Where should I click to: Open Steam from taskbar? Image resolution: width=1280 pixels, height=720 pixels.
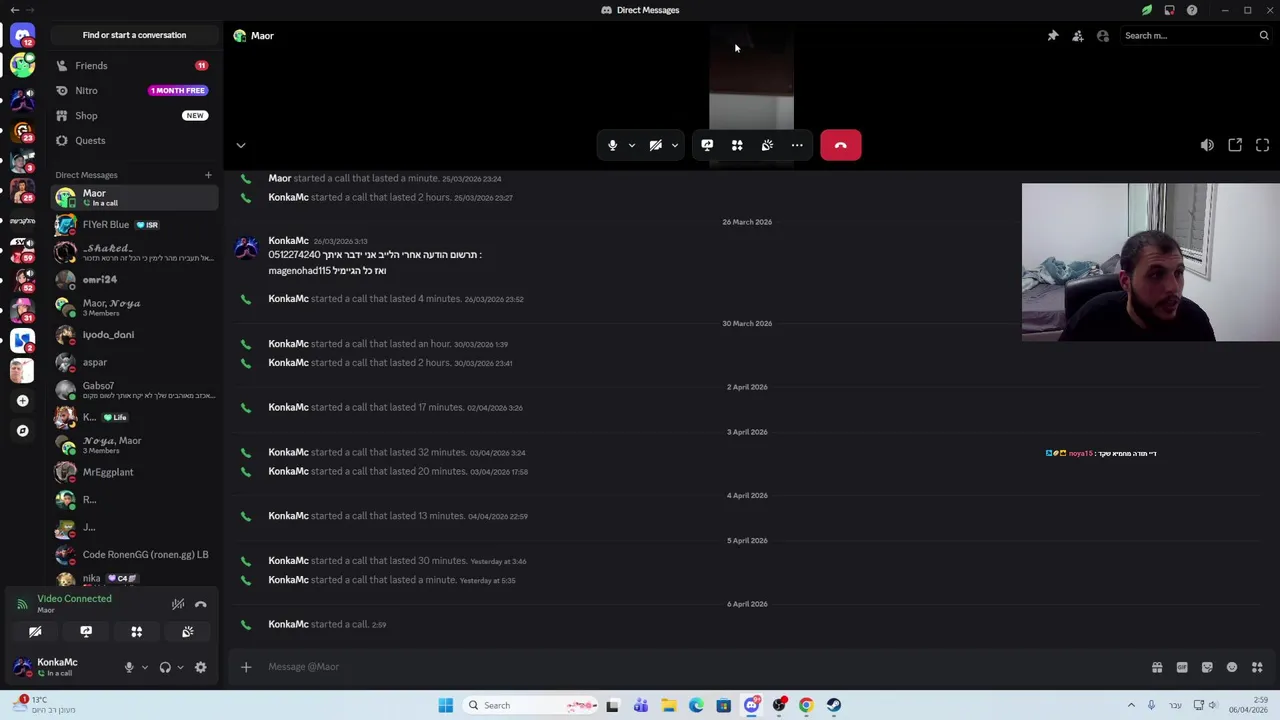[834, 705]
